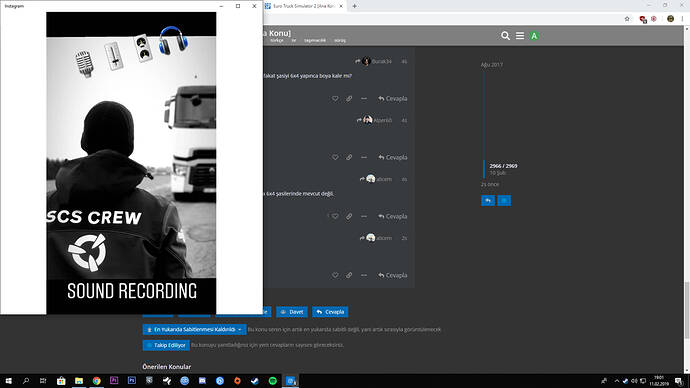Click Cevapla under the Alperit post
The width and height of the screenshot is (690, 388).
click(393, 157)
